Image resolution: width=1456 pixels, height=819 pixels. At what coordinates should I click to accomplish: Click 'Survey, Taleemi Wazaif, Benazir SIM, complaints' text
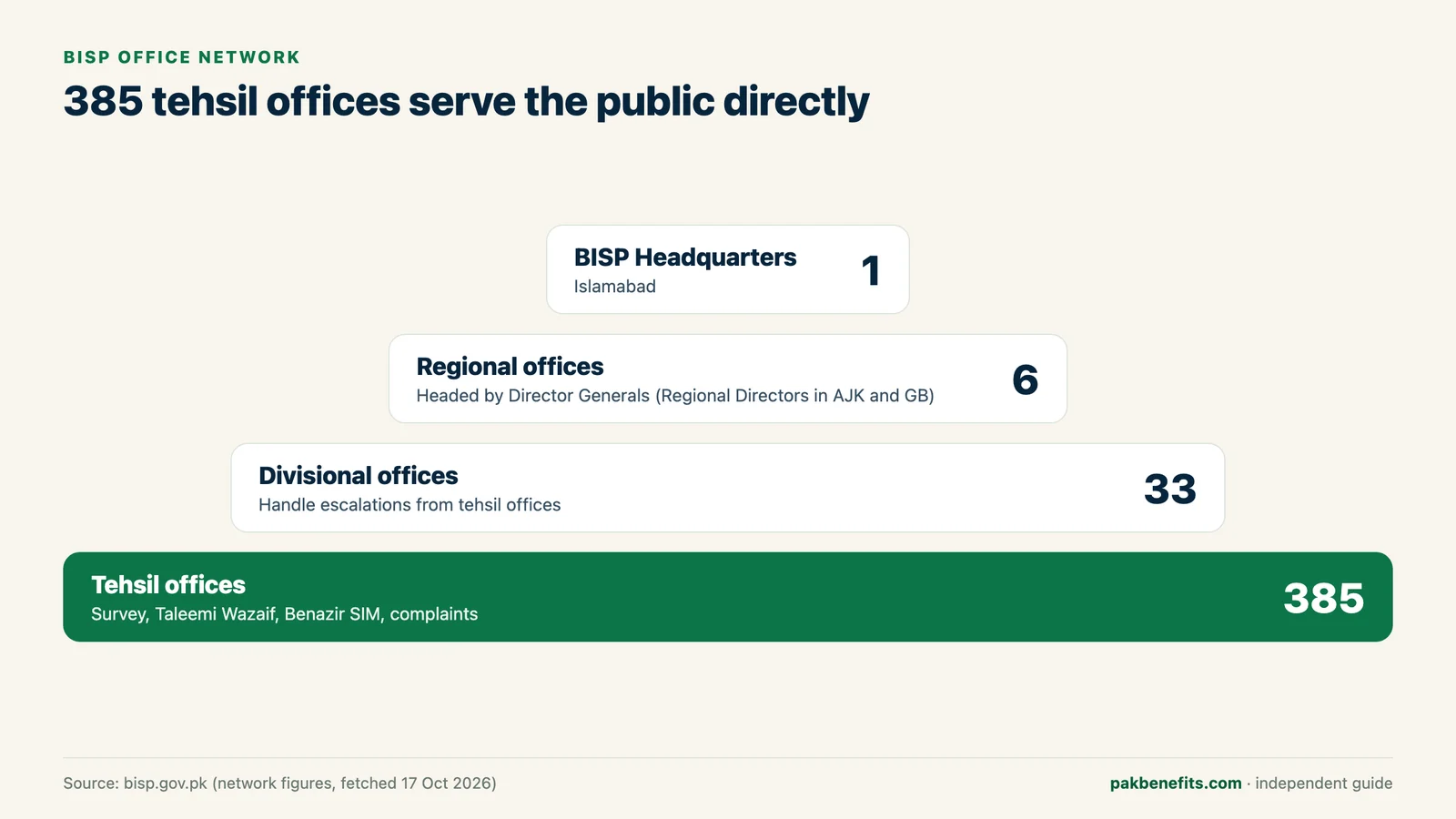coord(285,614)
